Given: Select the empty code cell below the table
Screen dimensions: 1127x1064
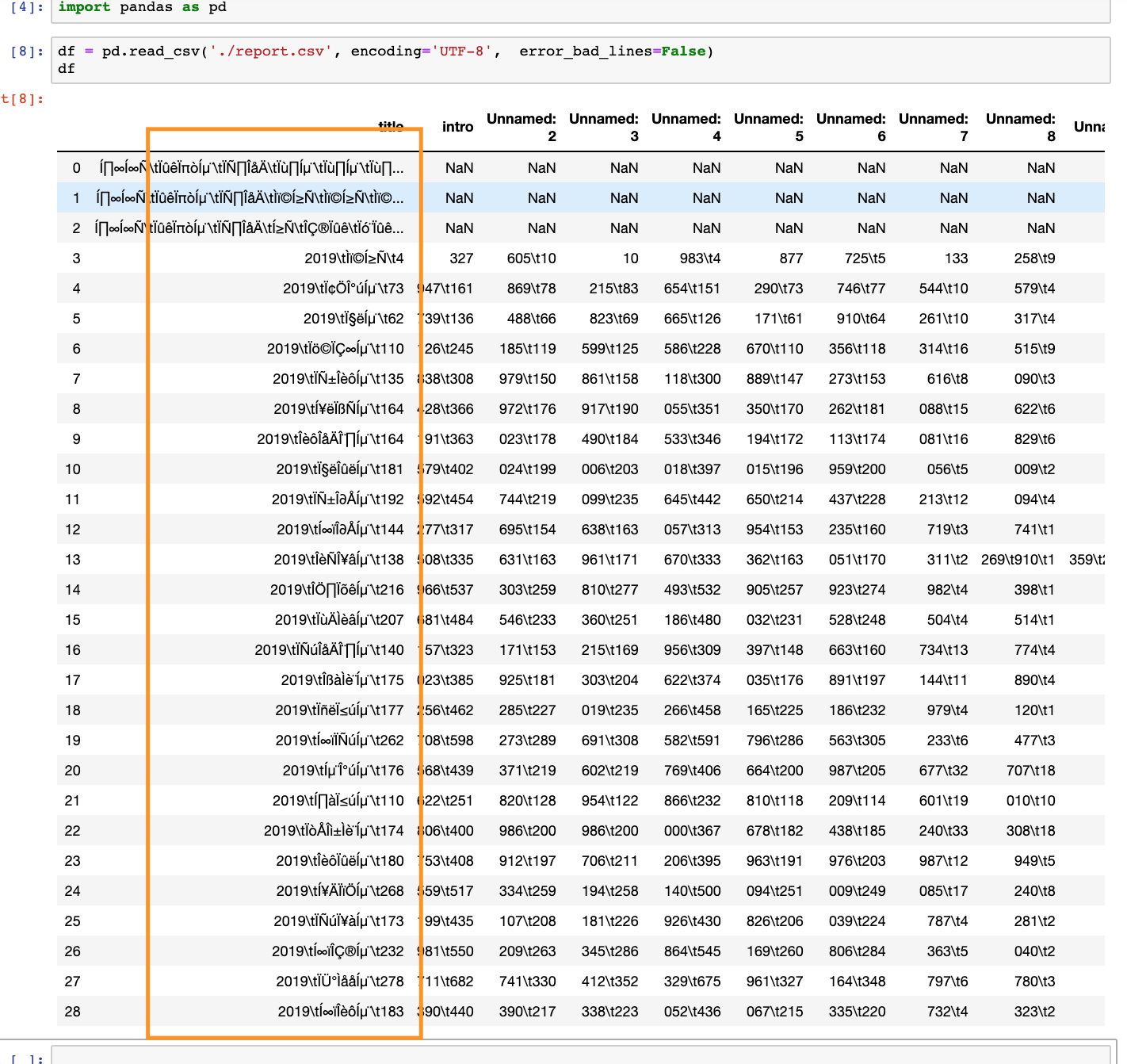Looking at the screenshot, I should pyautogui.click(x=580, y=1056).
